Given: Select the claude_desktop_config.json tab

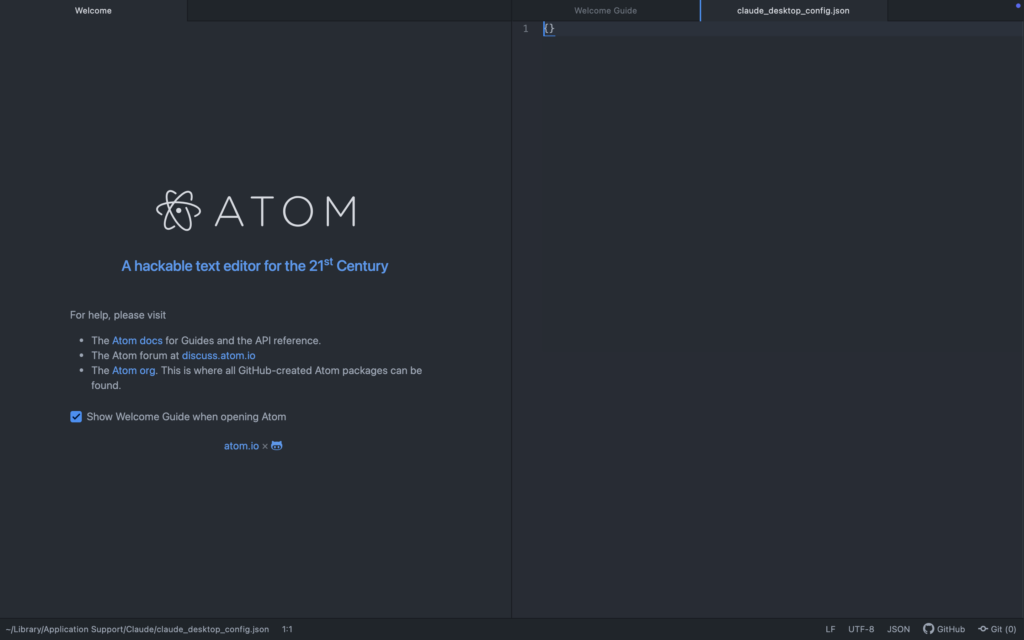Looking at the screenshot, I should point(793,10).
